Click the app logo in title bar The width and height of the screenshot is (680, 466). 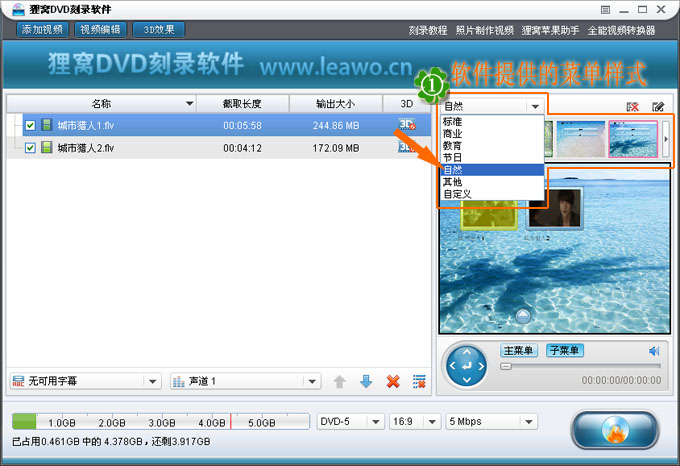coord(18,9)
